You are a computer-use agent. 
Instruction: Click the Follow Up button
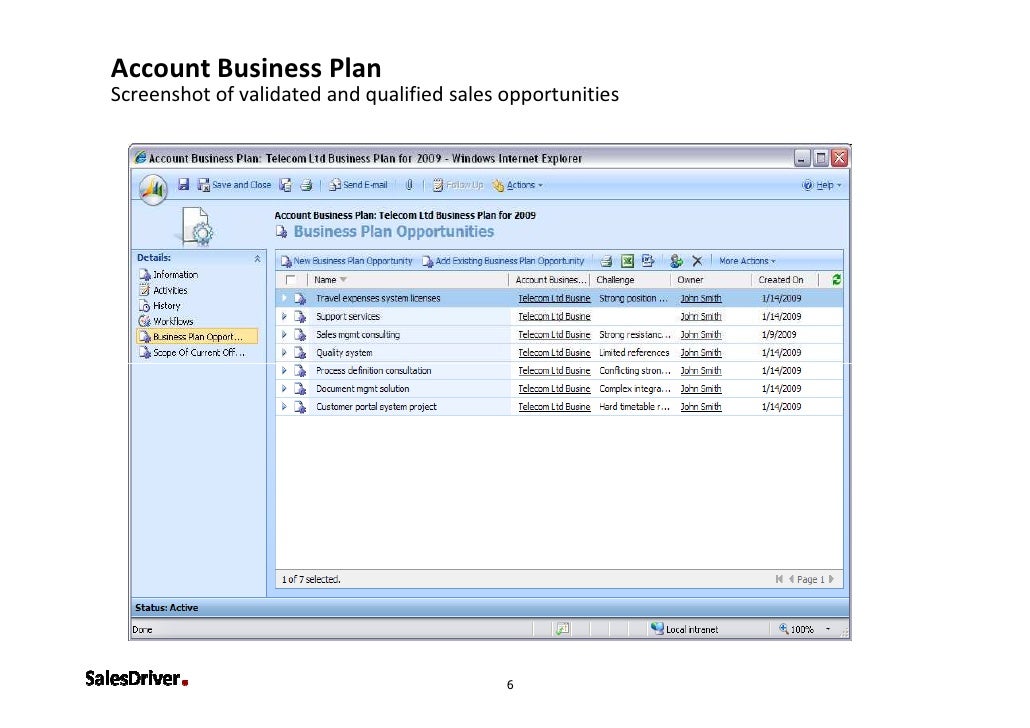coord(458,185)
